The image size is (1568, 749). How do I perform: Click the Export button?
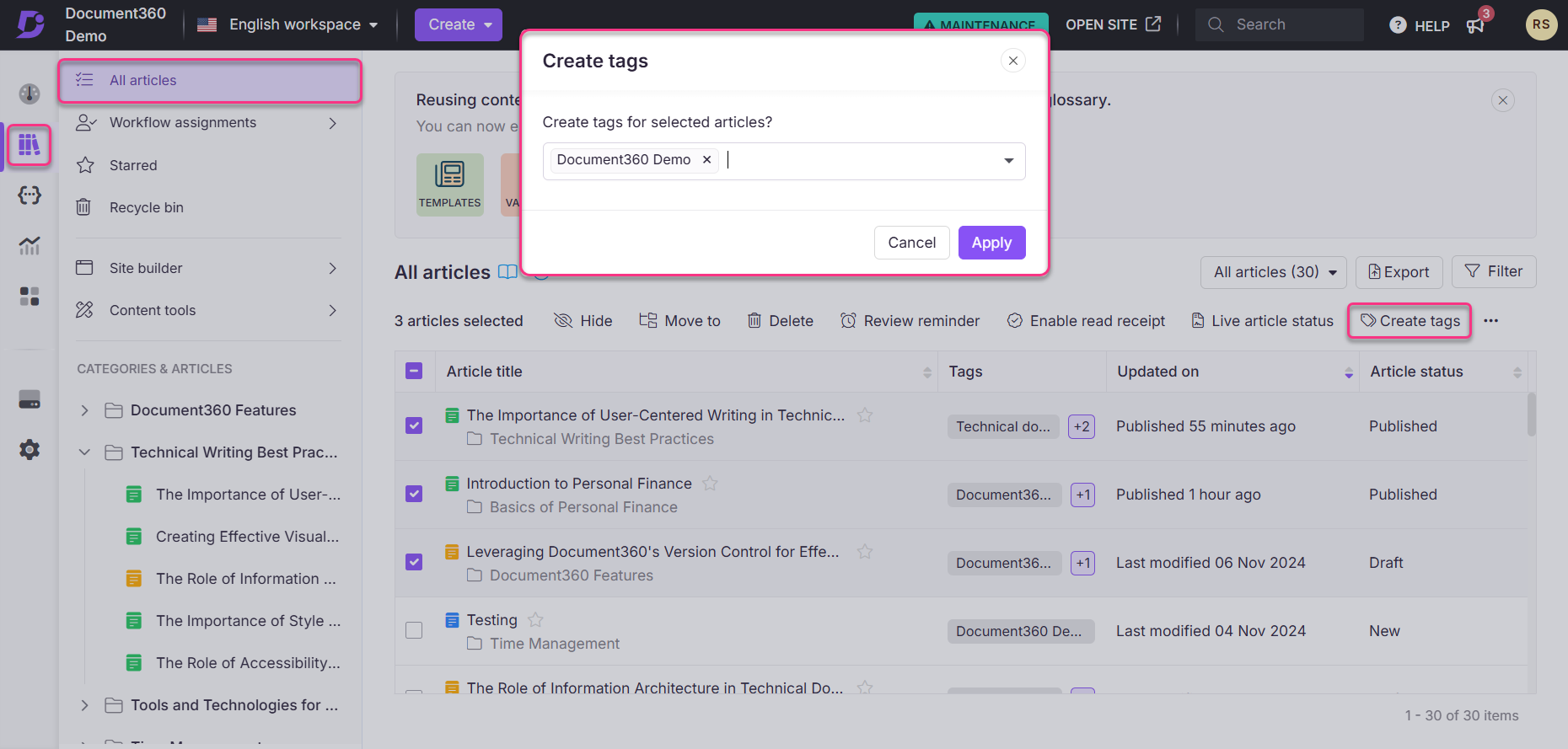(x=1399, y=272)
